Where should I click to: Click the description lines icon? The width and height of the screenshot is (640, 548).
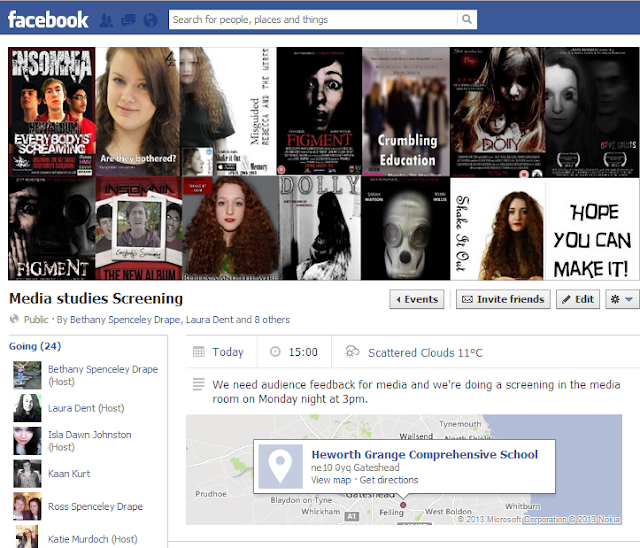point(198,384)
